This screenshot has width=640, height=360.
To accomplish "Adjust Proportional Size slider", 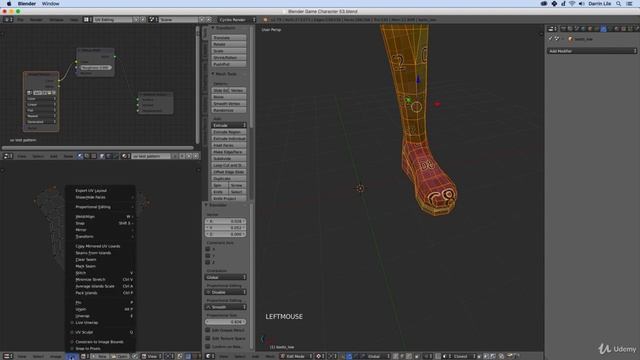I will [x=226, y=322].
